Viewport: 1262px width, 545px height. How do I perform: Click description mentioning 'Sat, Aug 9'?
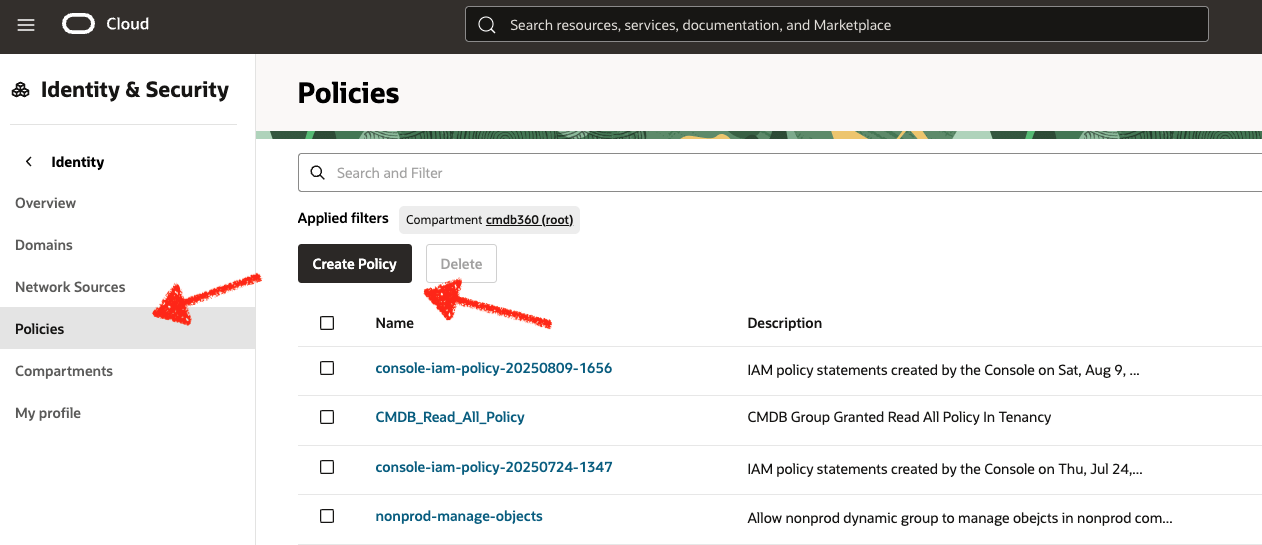(944, 370)
